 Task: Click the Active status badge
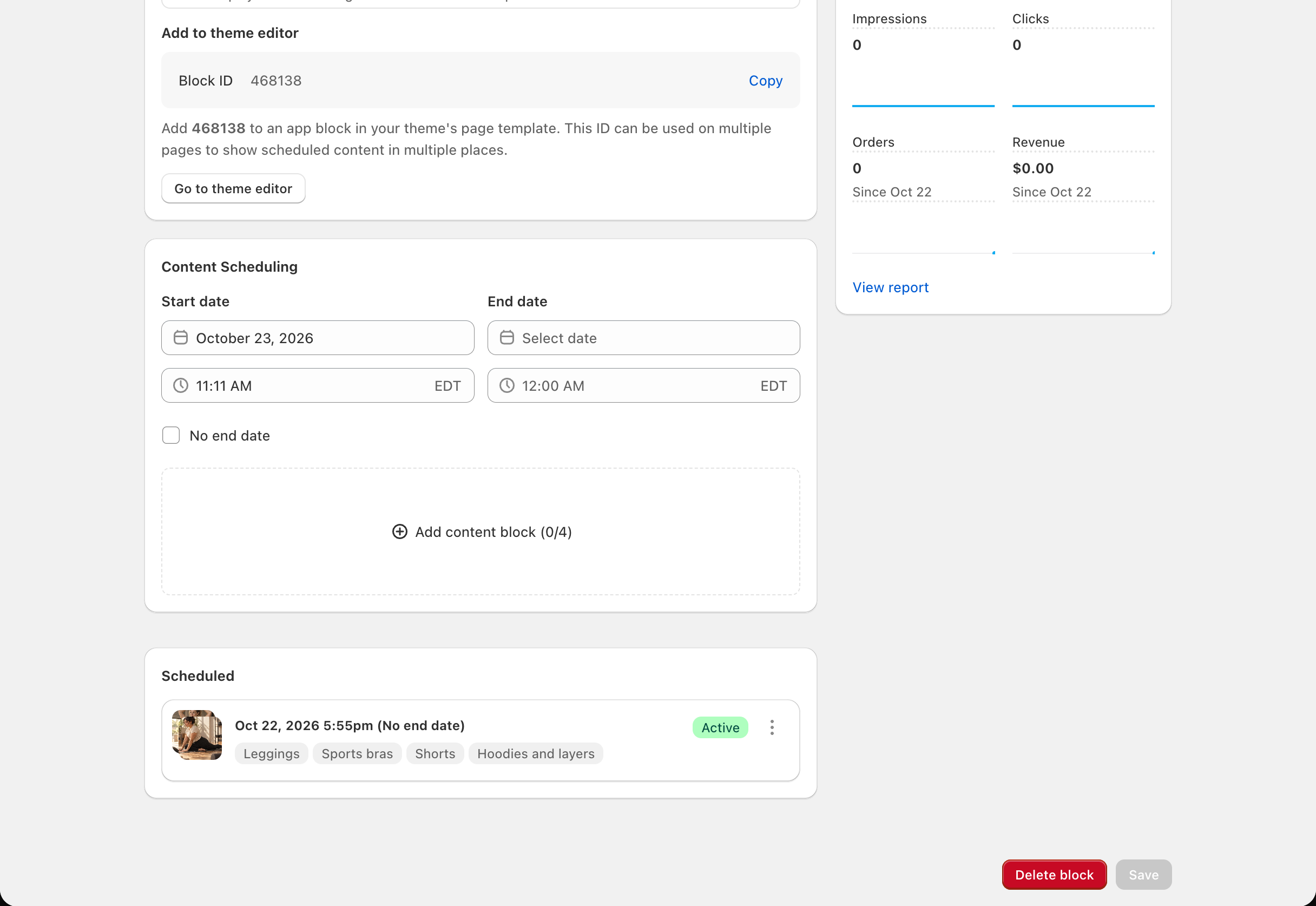click(x=720, y=728)
